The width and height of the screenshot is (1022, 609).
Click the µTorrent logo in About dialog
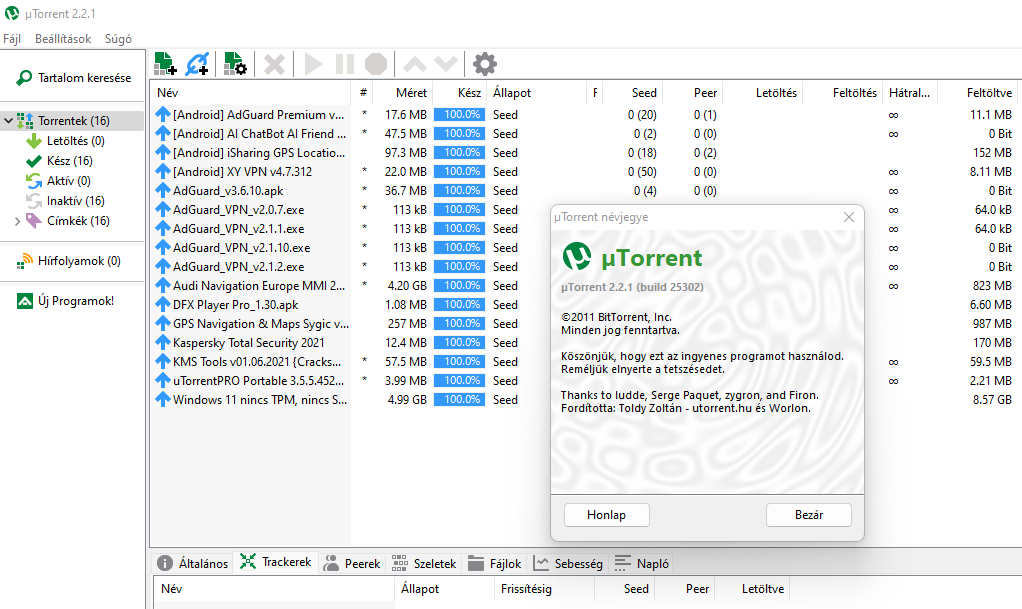577,257
